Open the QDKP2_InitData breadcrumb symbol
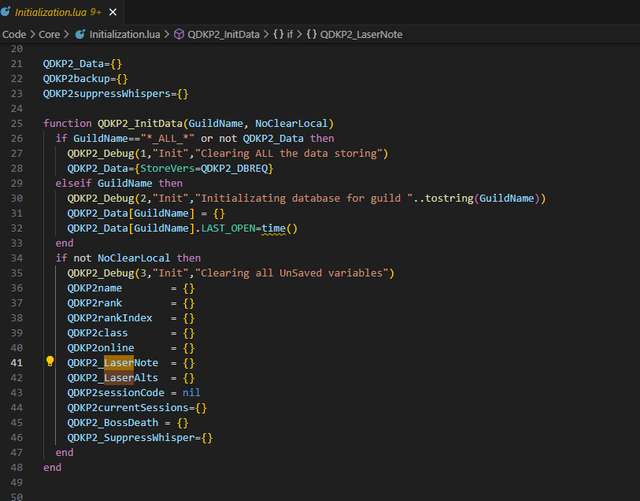640x501 pixels. click(223, 35)
